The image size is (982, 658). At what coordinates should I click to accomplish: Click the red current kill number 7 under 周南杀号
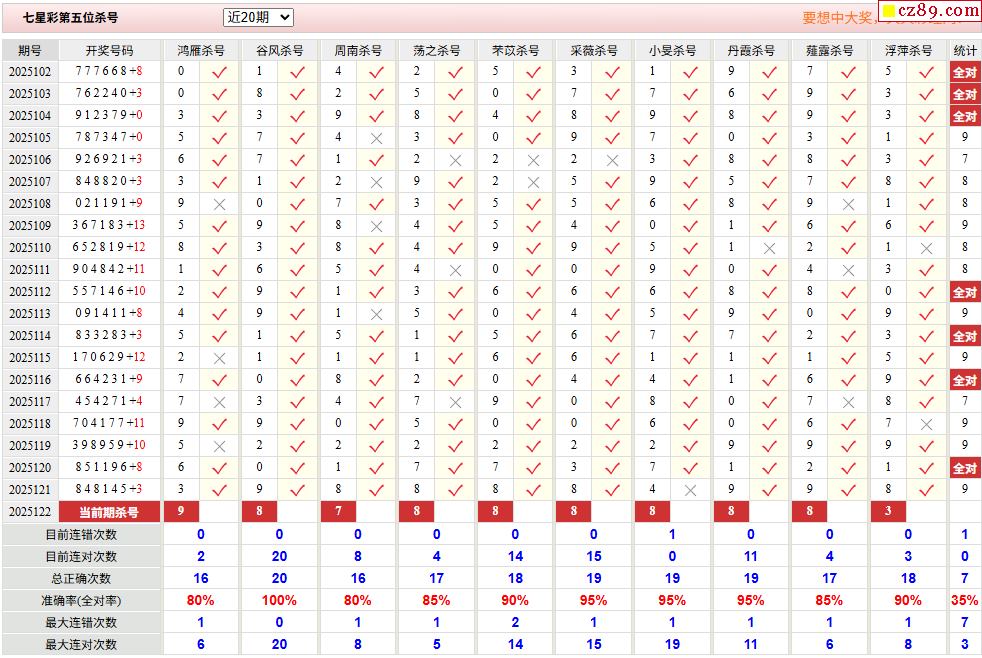(x=338, y=511)
